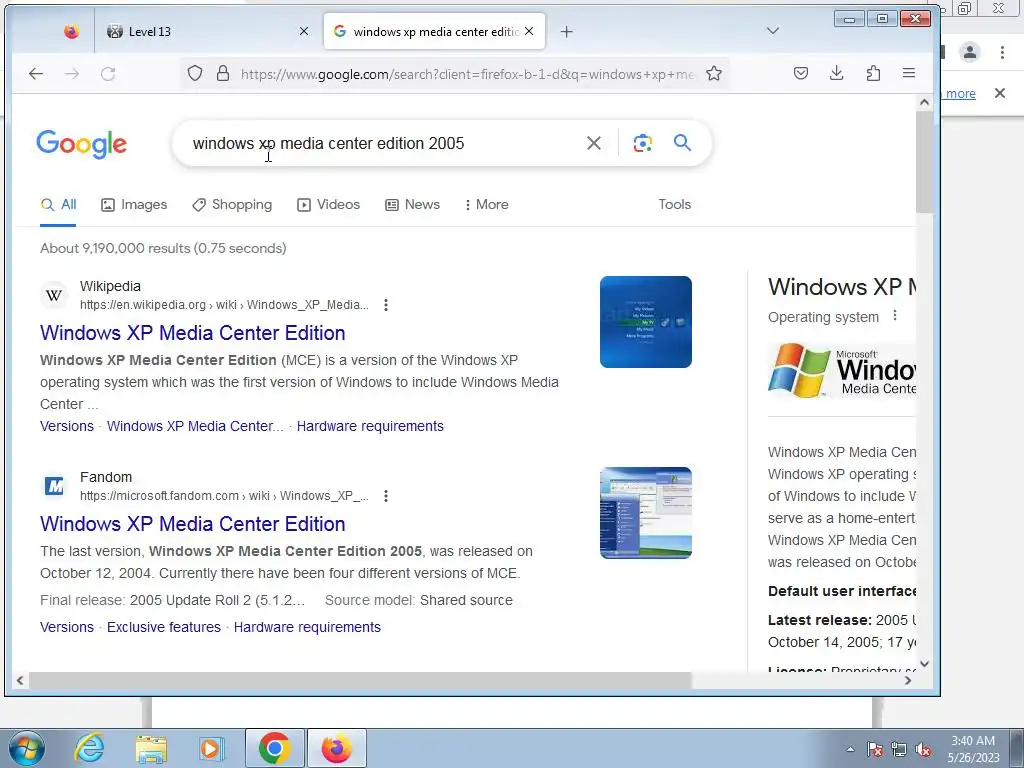Image resolution: width=1024 pixels, height=768 pixels.
Task: Close the Level 13 tab
Action: 304,31
